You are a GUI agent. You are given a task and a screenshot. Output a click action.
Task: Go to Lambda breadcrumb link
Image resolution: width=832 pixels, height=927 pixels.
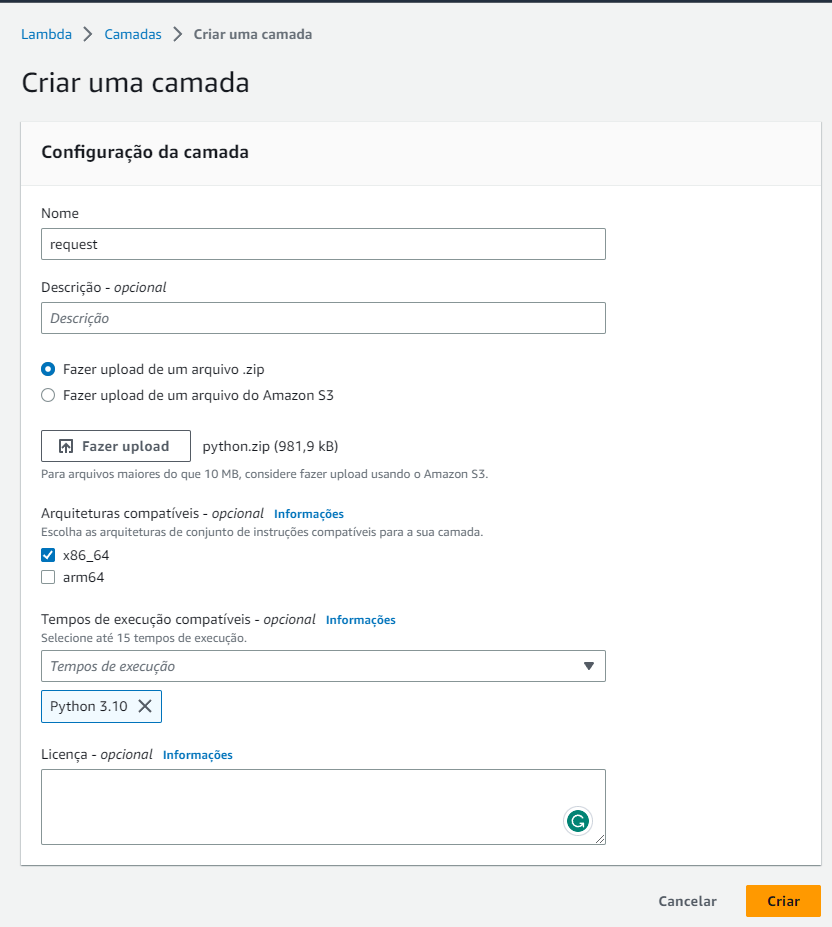pos(47,34)
